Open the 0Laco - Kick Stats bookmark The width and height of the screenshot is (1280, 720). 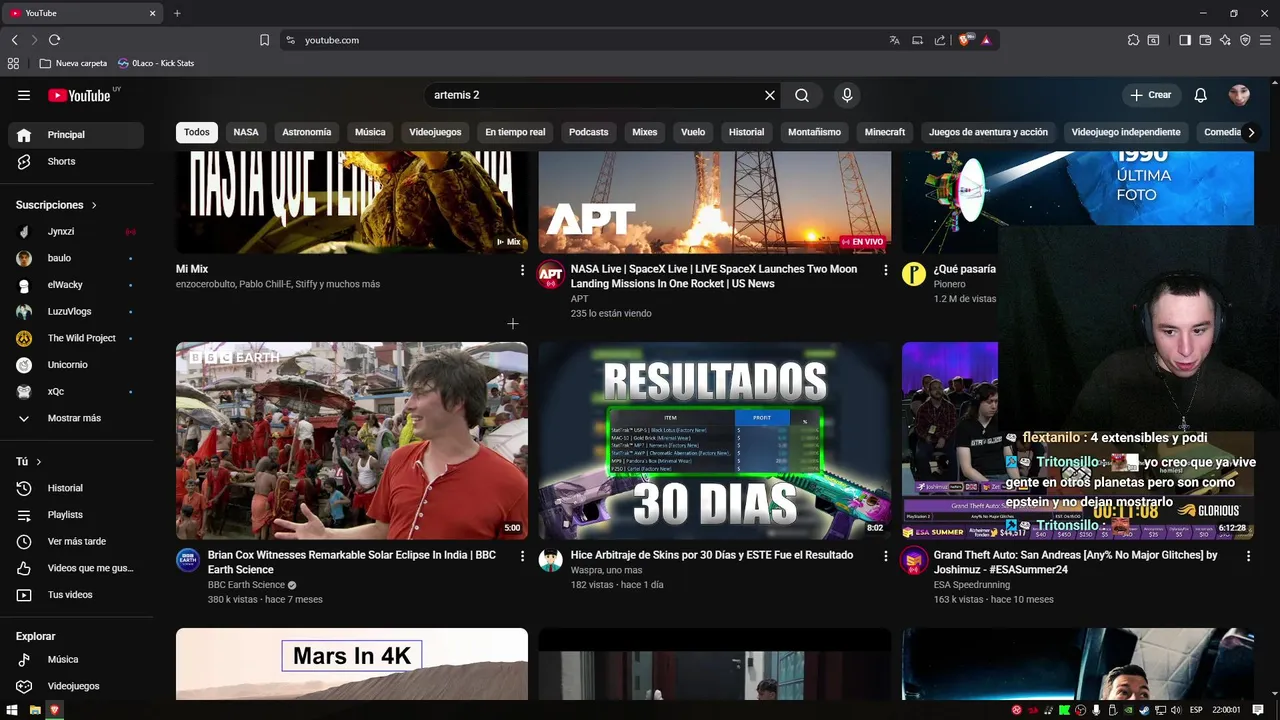click(x=155, y=63)
